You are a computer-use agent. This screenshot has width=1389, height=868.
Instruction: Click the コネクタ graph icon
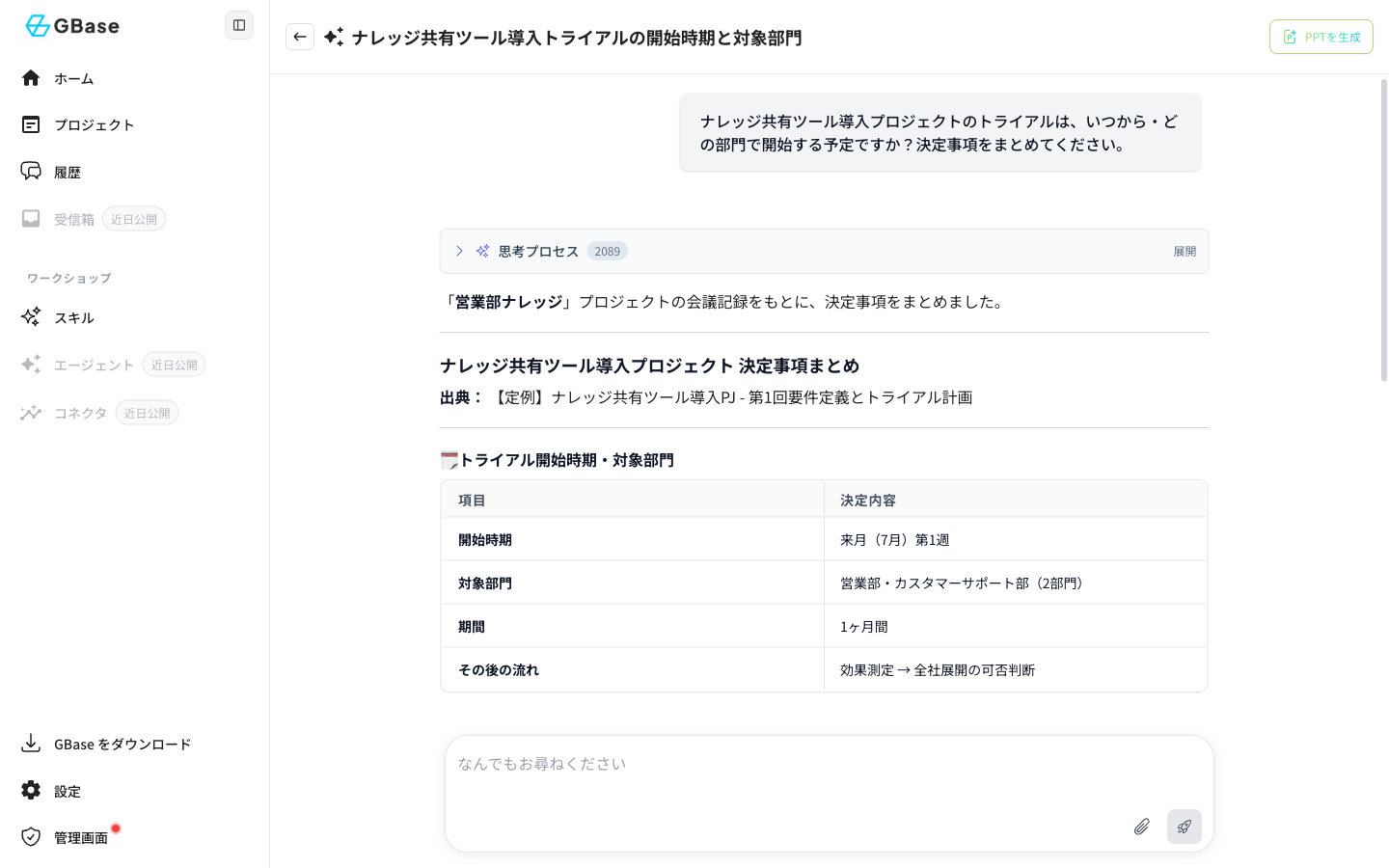point(31,413)
